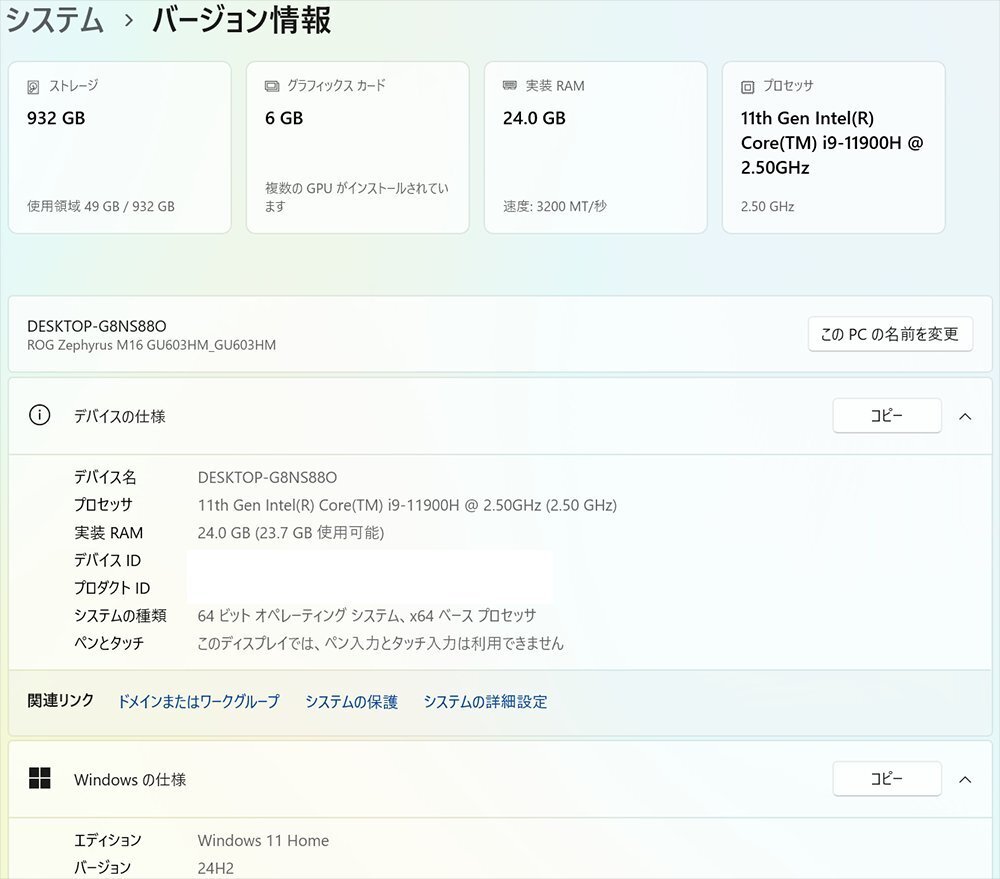This screenshot has height=879, width=1000.
Task: Rename PC with この PC の名前を変更 button
Action: click(x=889, y=335)
